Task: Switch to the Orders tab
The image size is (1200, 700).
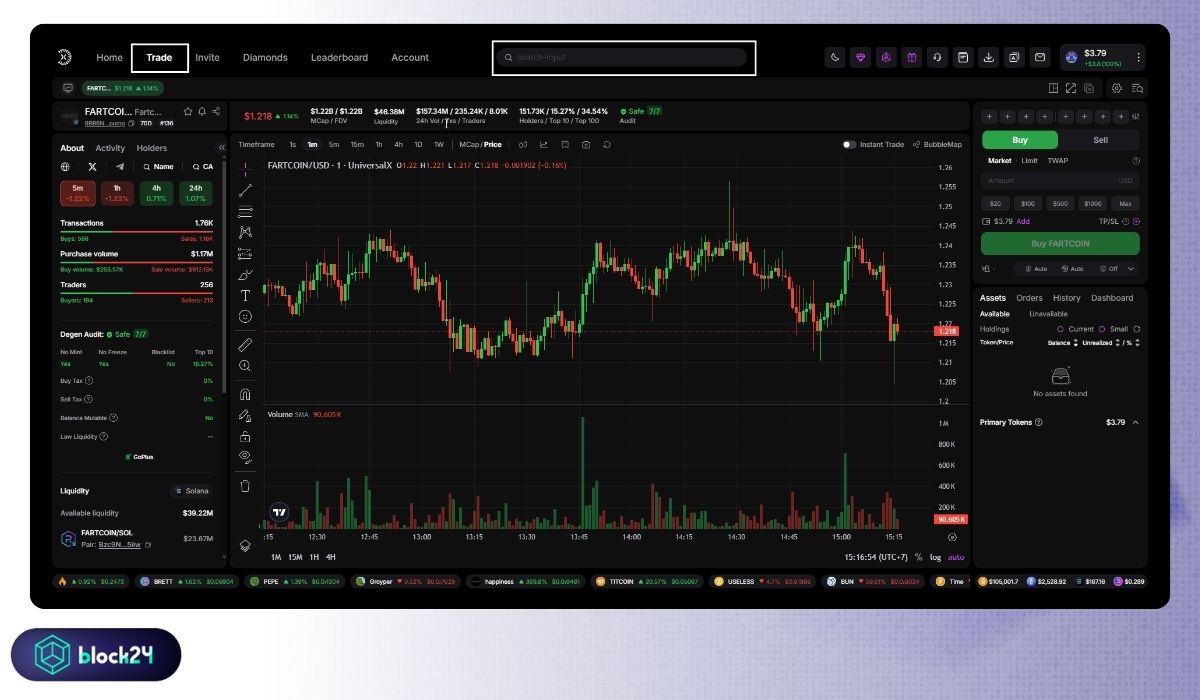Action: coord(1029,298)
